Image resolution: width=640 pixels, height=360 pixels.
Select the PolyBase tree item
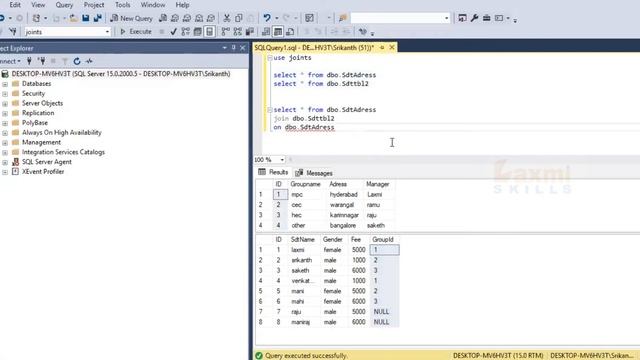pos(35,122)
